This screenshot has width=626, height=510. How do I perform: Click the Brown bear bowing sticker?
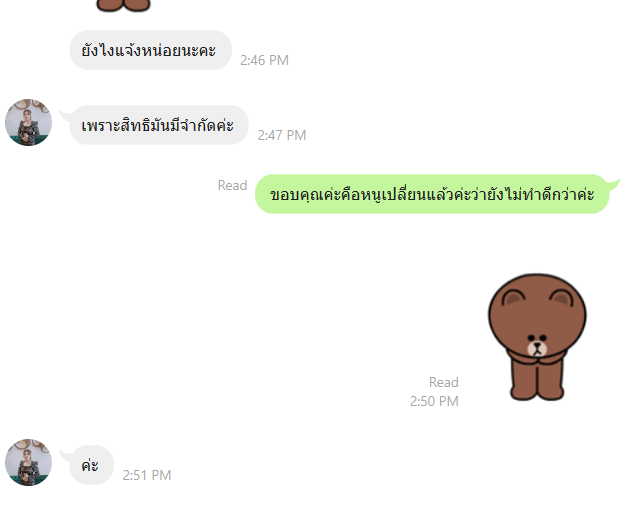click(x=537, y=337)
